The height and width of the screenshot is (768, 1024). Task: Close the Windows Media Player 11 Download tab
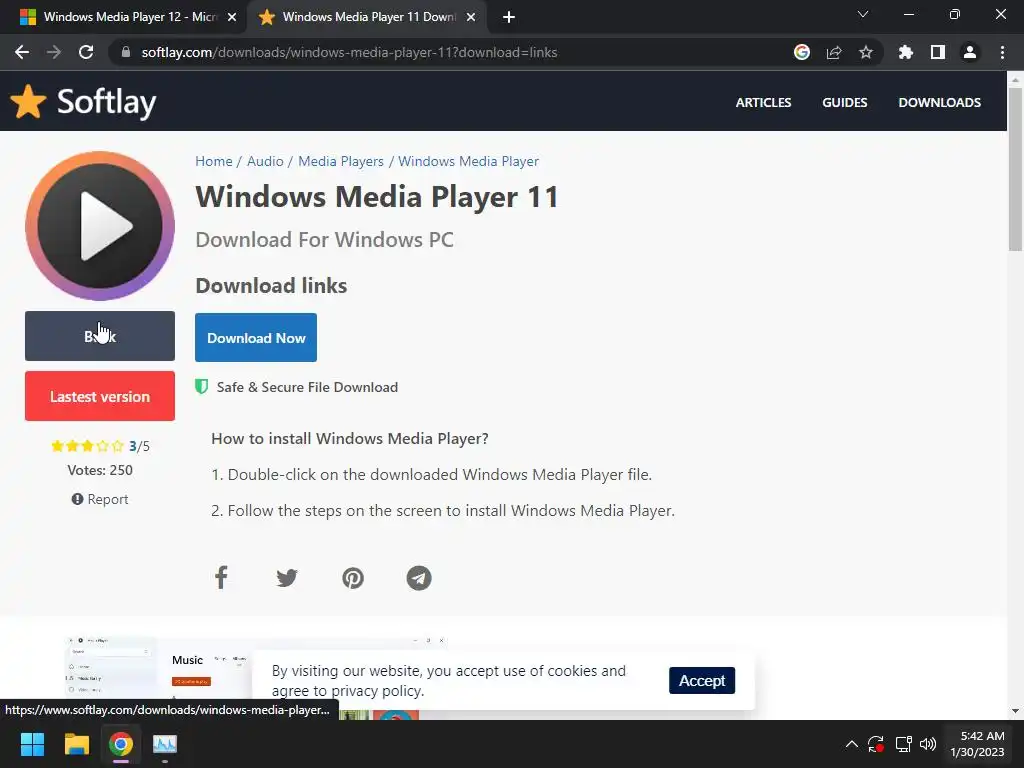pos(471,17)
